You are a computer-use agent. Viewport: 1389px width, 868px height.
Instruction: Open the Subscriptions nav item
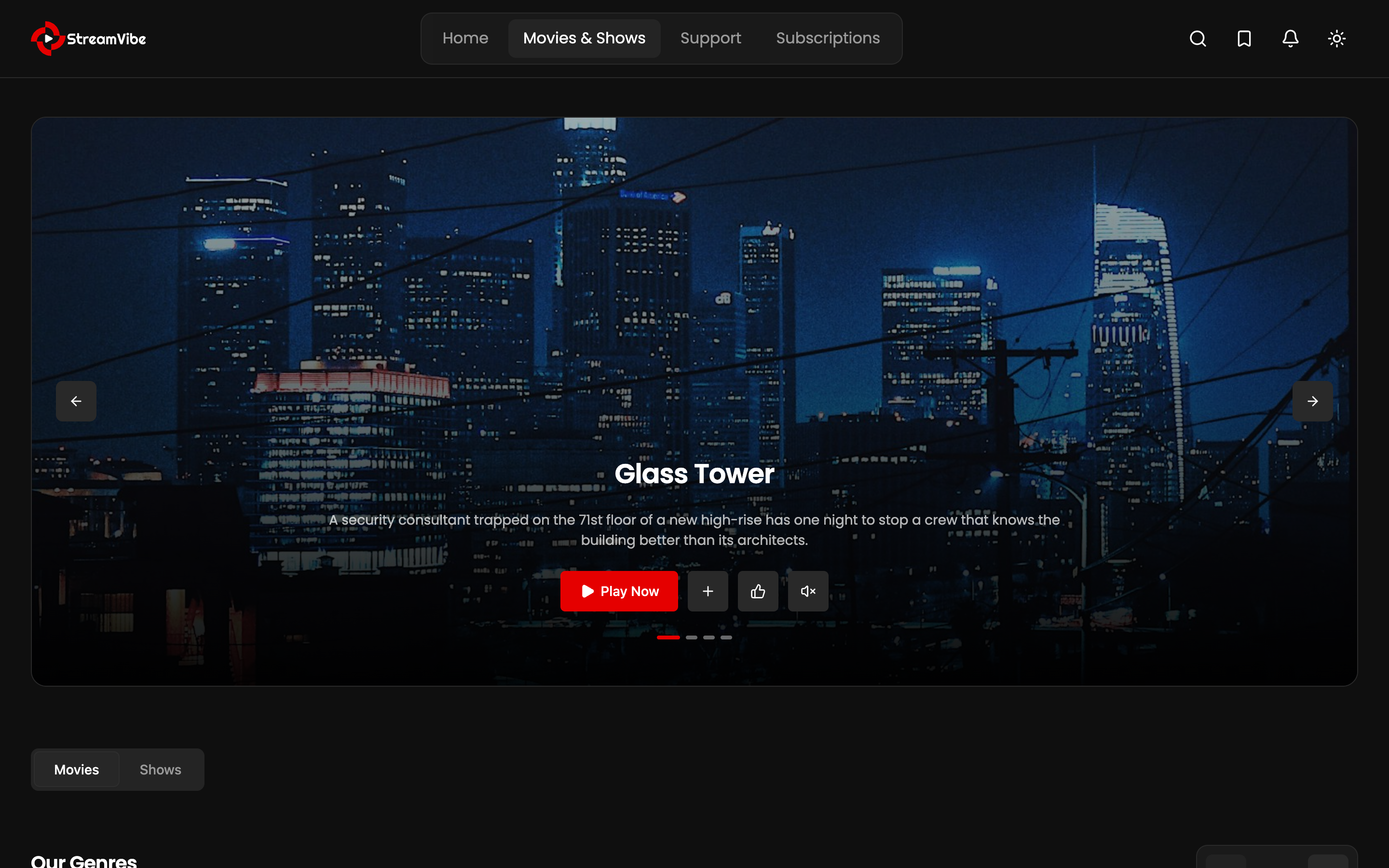pyautogui.click(x=828, y=39)
